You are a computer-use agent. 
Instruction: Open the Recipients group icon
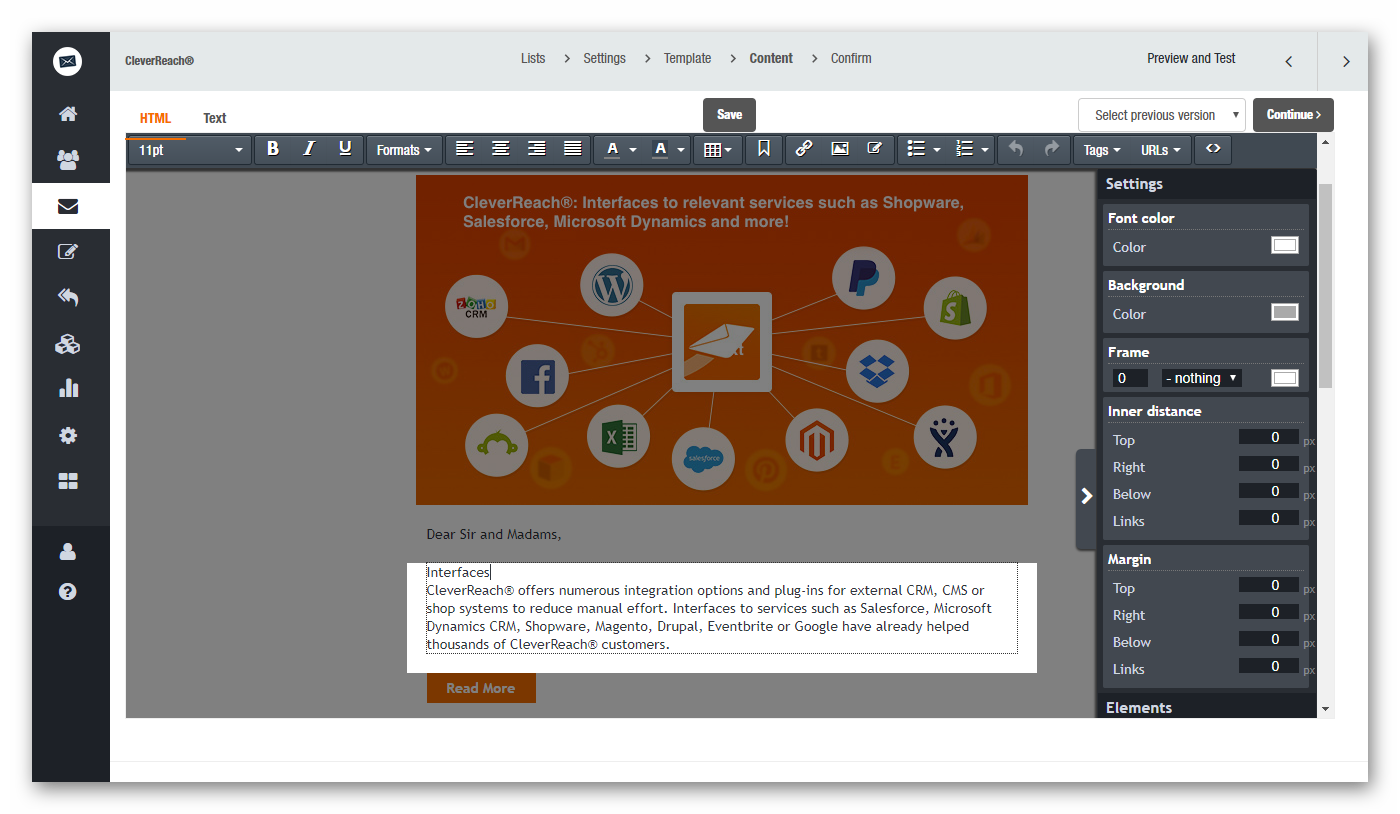tap(68, 160)
